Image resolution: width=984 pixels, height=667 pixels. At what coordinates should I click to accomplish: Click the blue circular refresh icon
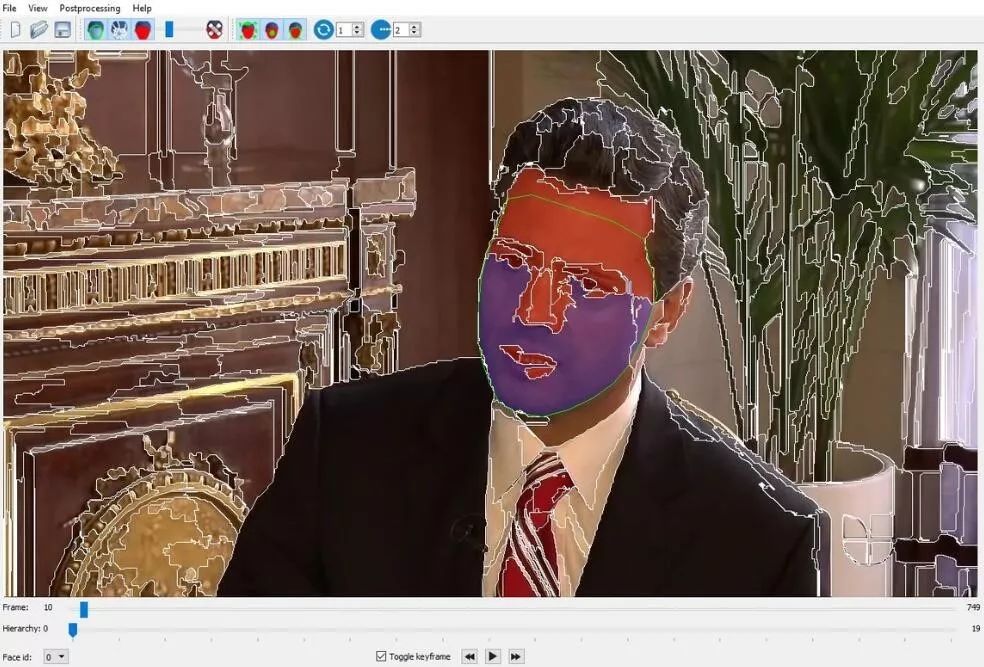tap(323, 30)
